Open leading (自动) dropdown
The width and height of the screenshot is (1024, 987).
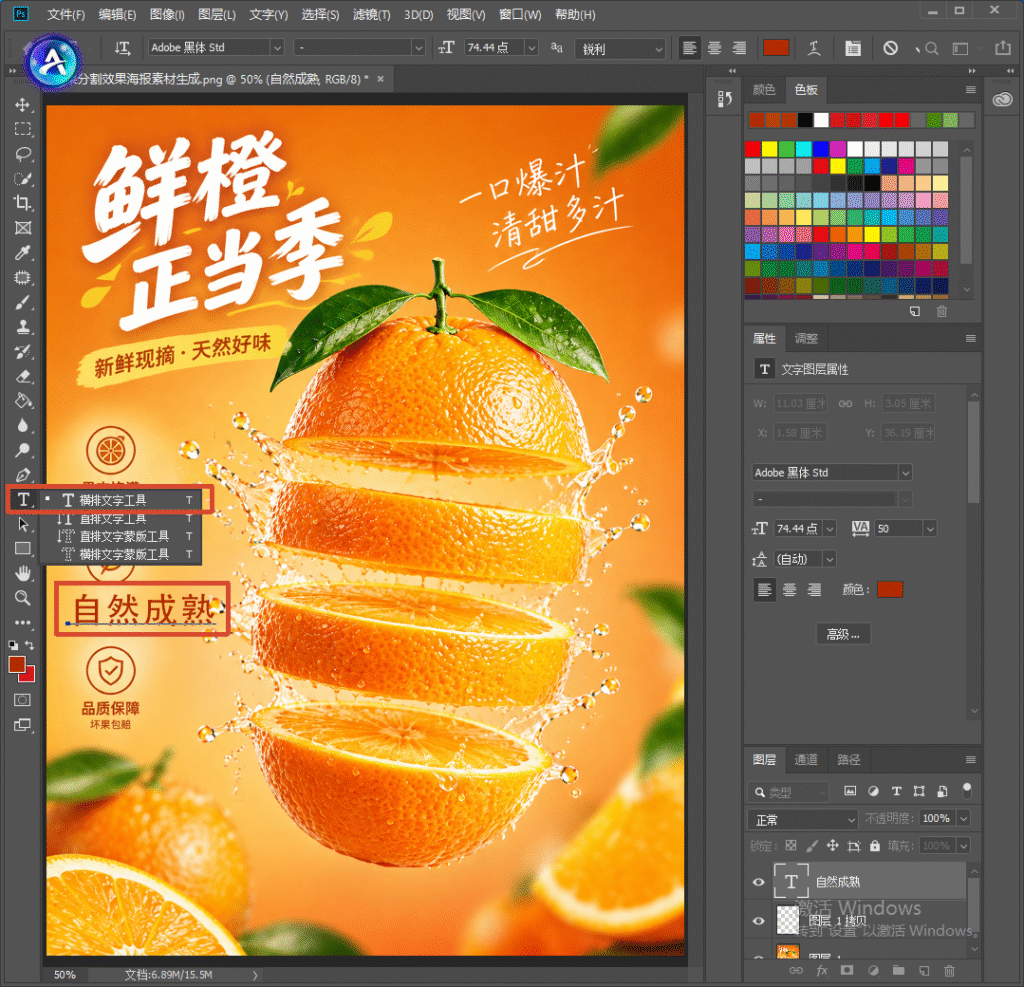tap(829, 559)
